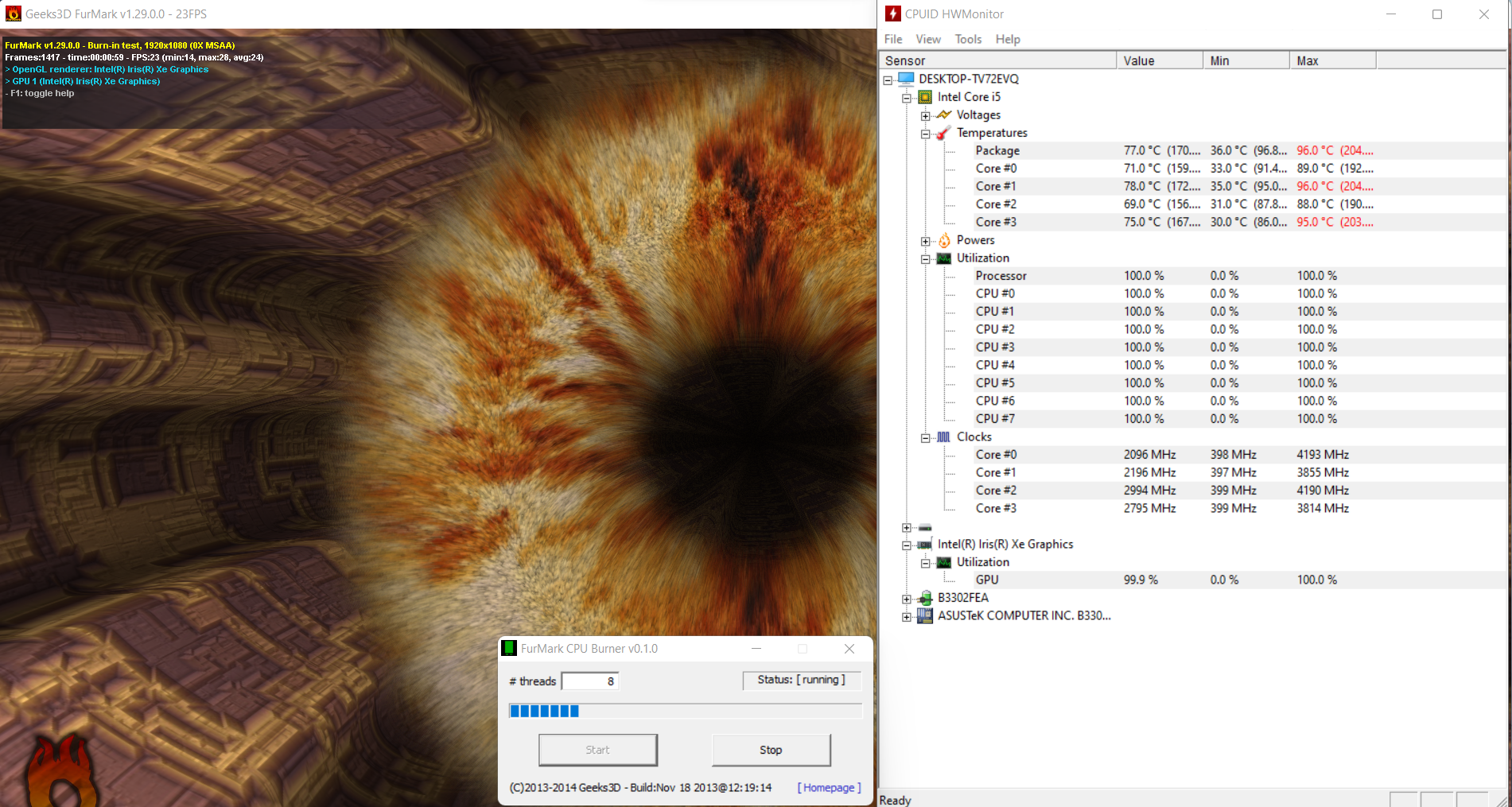
Task: Click the Max column header
Action: pos(1333,60)
